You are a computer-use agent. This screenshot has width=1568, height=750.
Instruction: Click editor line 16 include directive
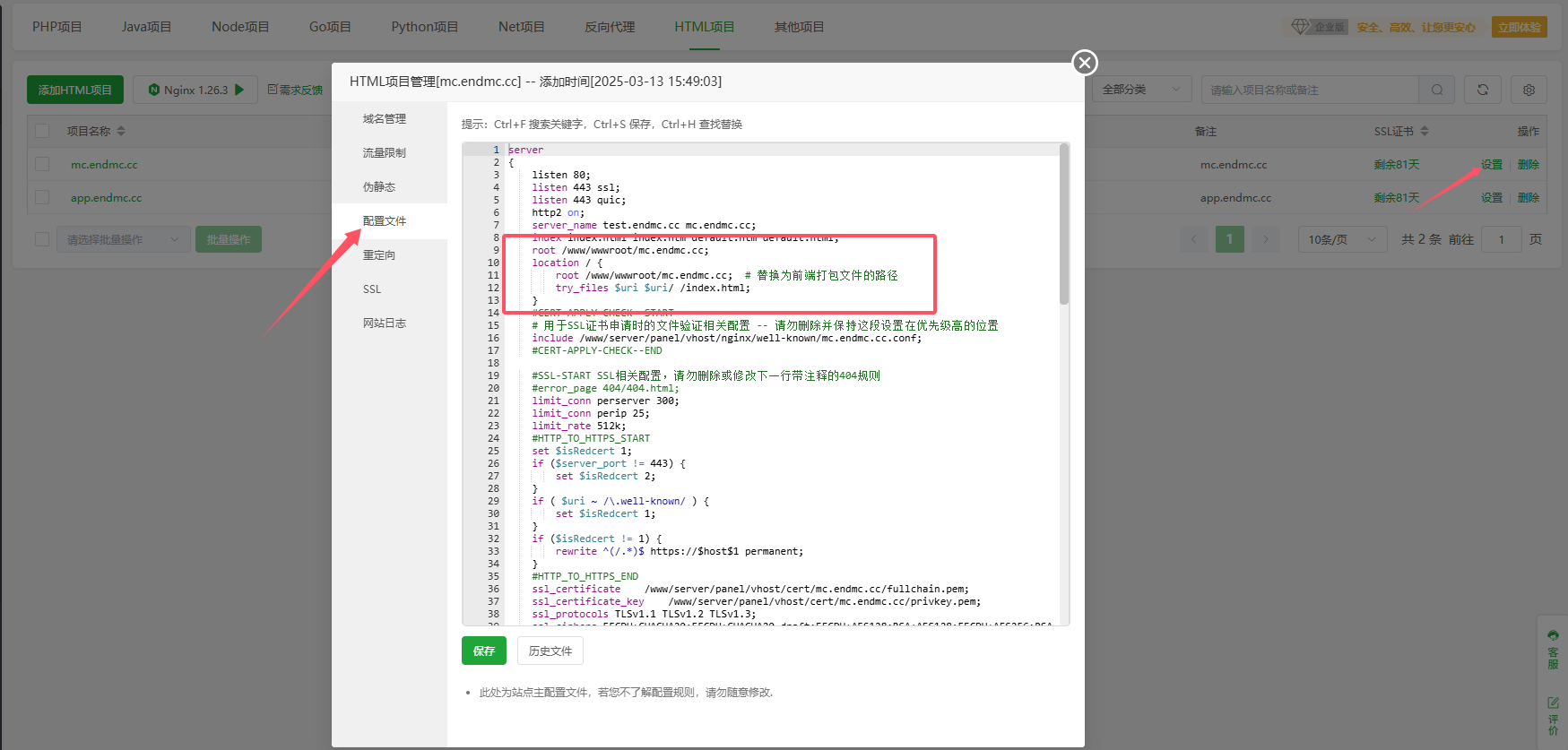[726, 339]
